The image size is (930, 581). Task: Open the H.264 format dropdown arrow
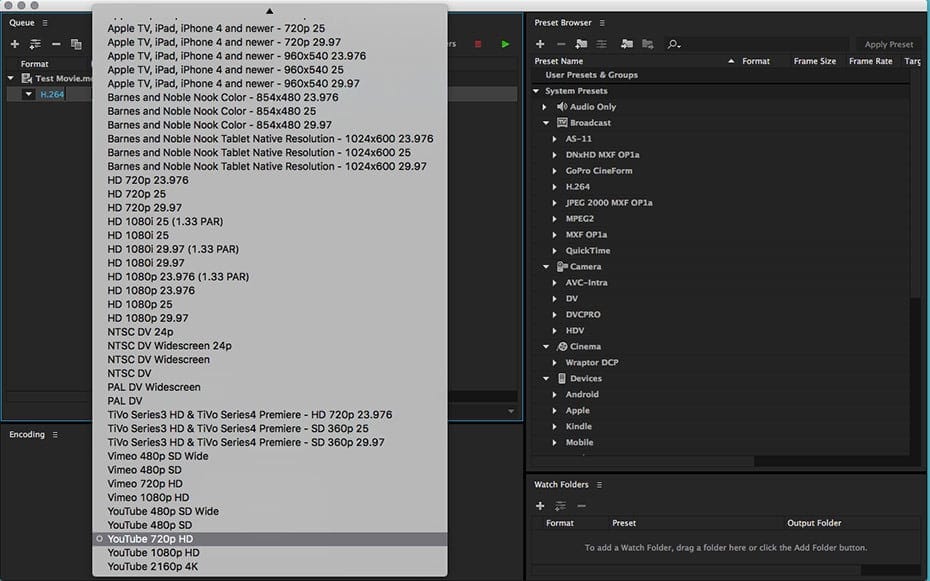[29, 94]
